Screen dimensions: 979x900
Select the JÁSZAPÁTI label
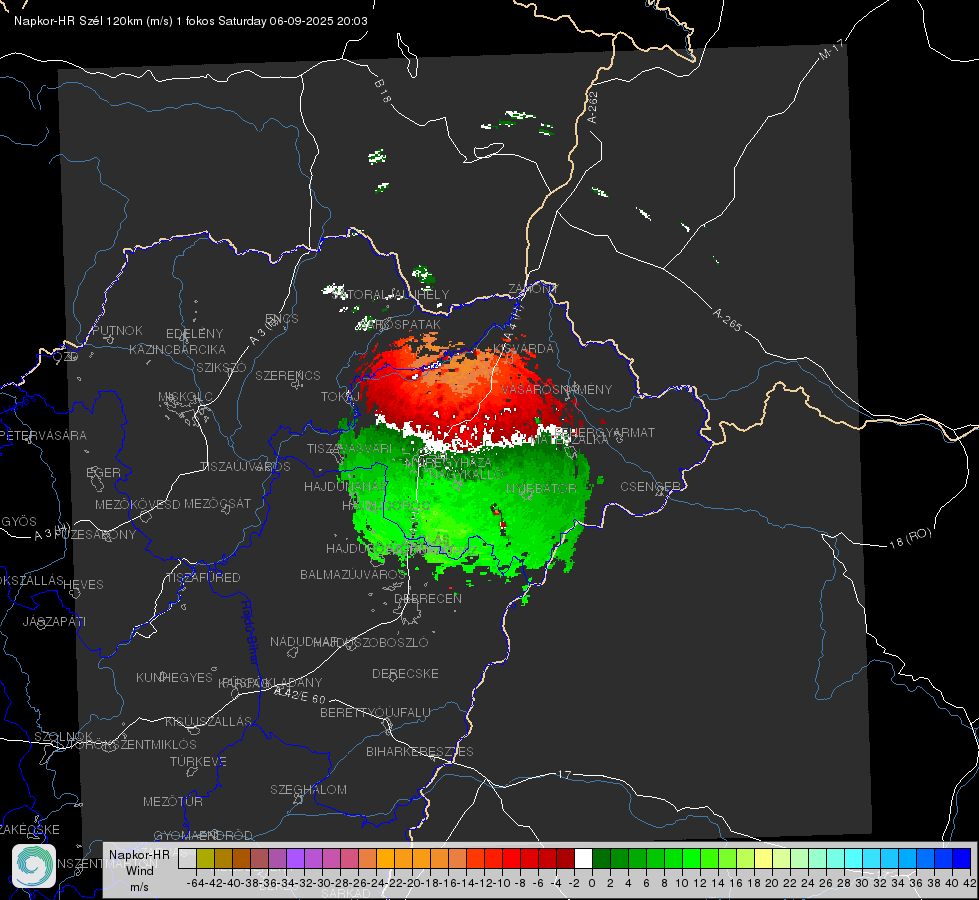(x=54, y=621)
